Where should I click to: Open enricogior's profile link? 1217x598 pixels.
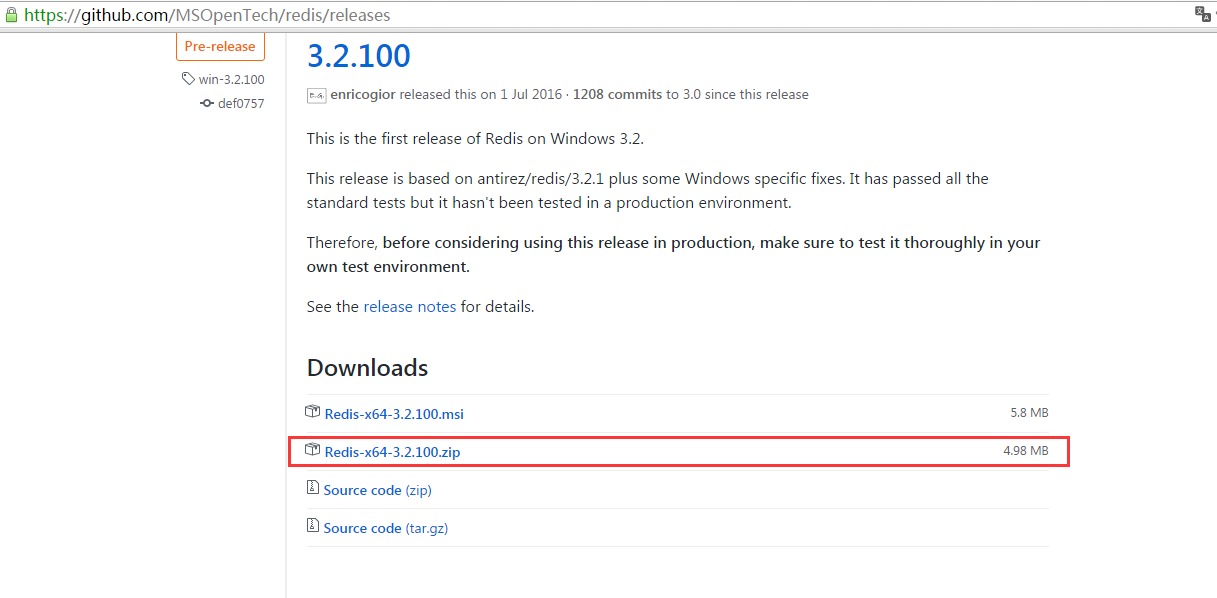[x=363, y=94]
